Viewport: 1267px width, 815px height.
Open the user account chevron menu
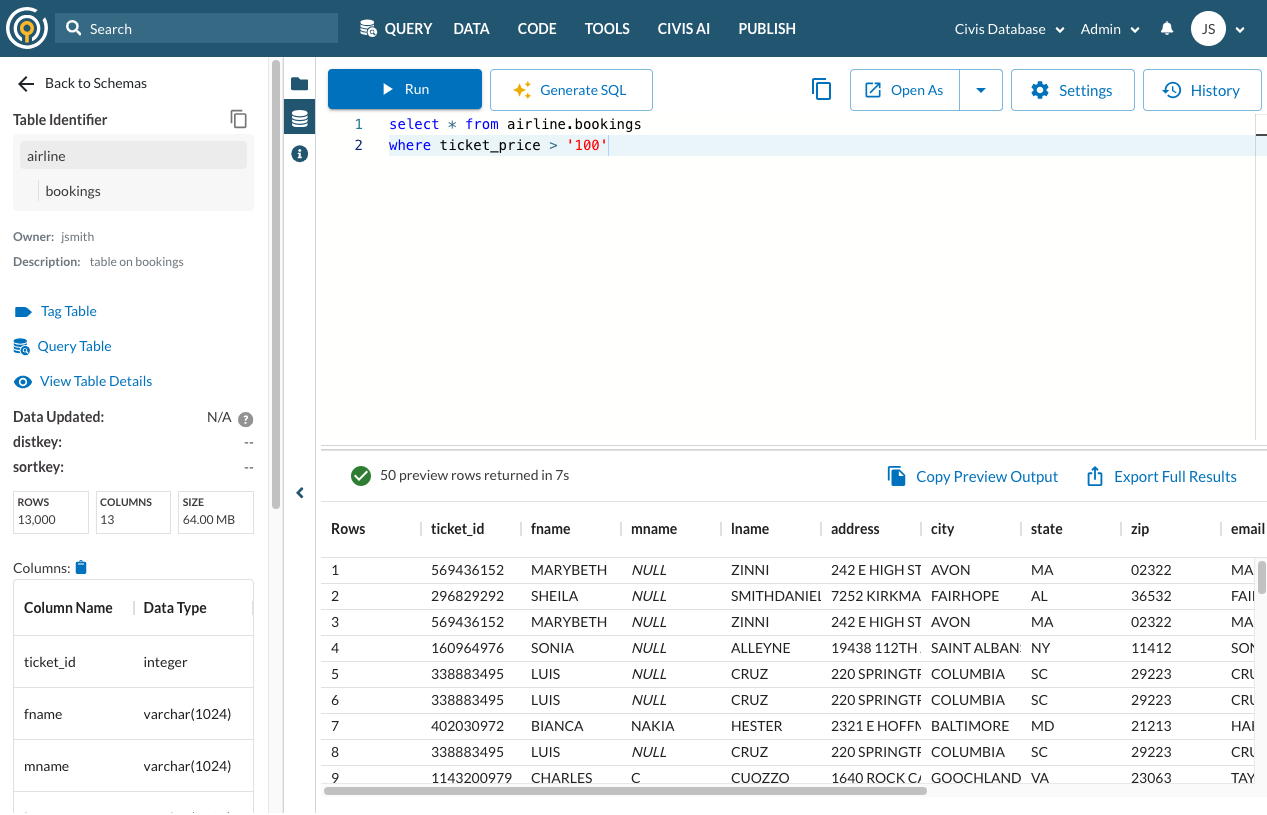pyautogui.click(x=1241, y=30)
